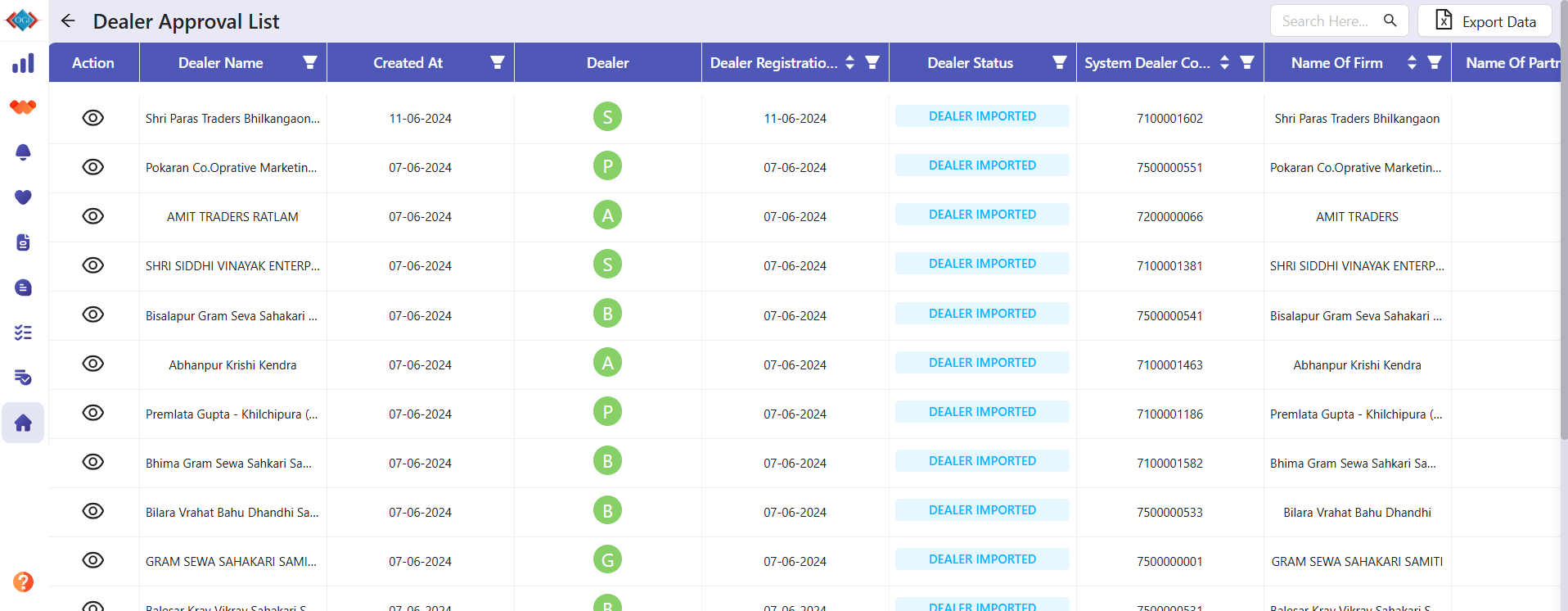Click DEALER IMPORTED badge for code 7100001602
1568x611 pixels.
[982, 116]
